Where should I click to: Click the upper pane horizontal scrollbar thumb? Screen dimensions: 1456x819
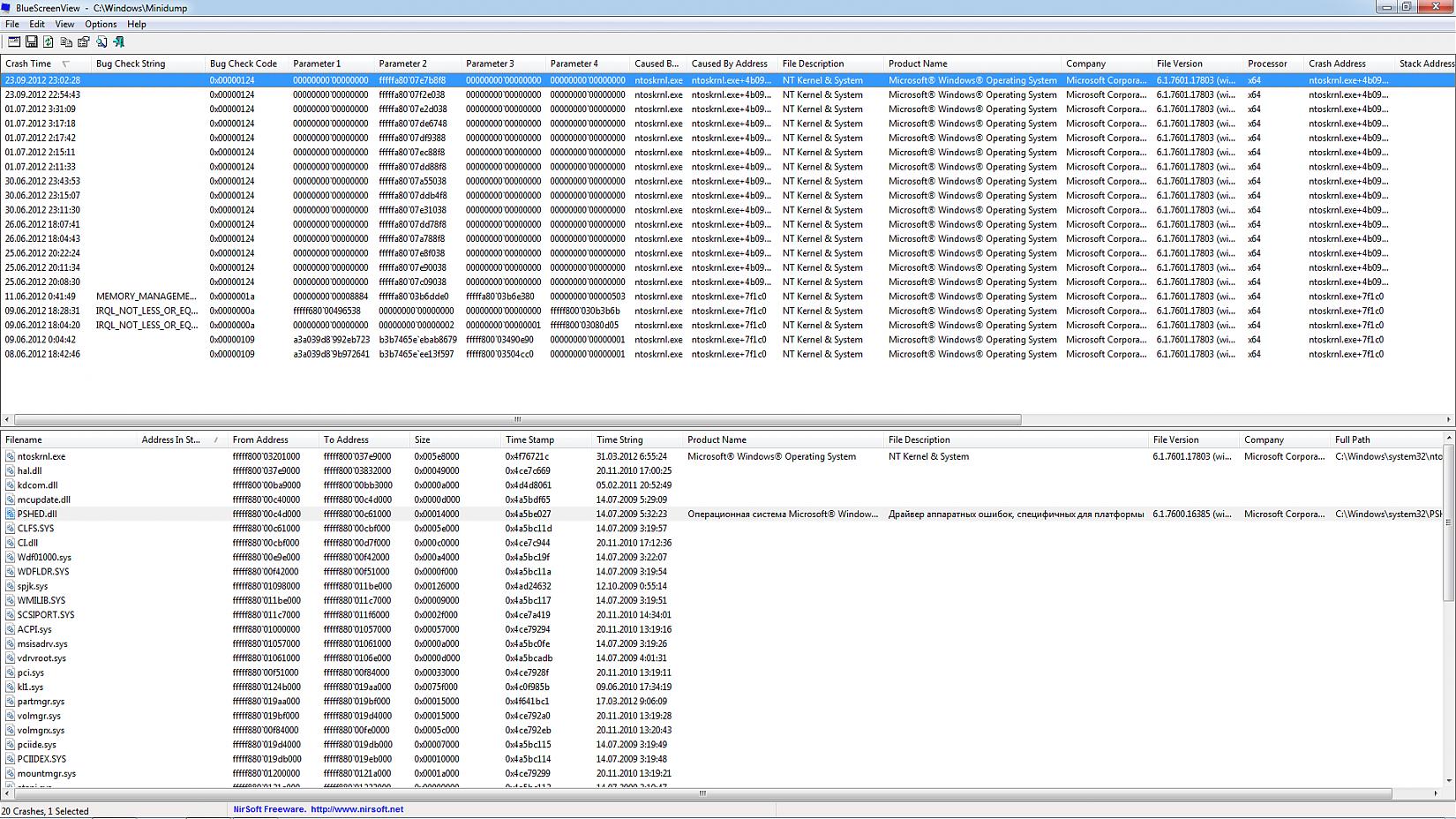[x=517, y=420]
